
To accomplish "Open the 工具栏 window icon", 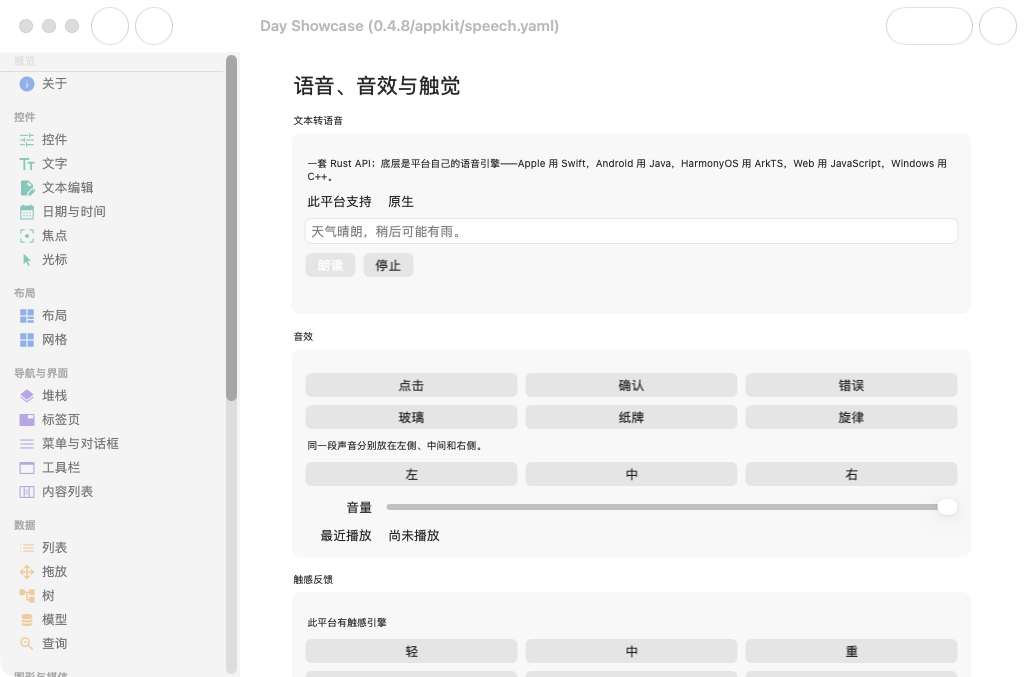I will (x=27, y=468).
